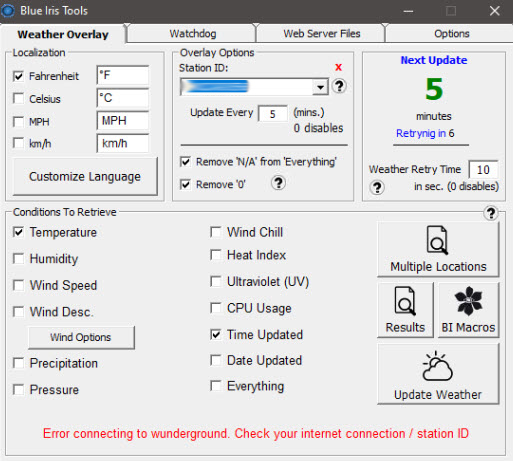This screenshot has height=461, width=513.
Task: Check the Wind Desc. checkbox
Action: click(x=18, y=312)
